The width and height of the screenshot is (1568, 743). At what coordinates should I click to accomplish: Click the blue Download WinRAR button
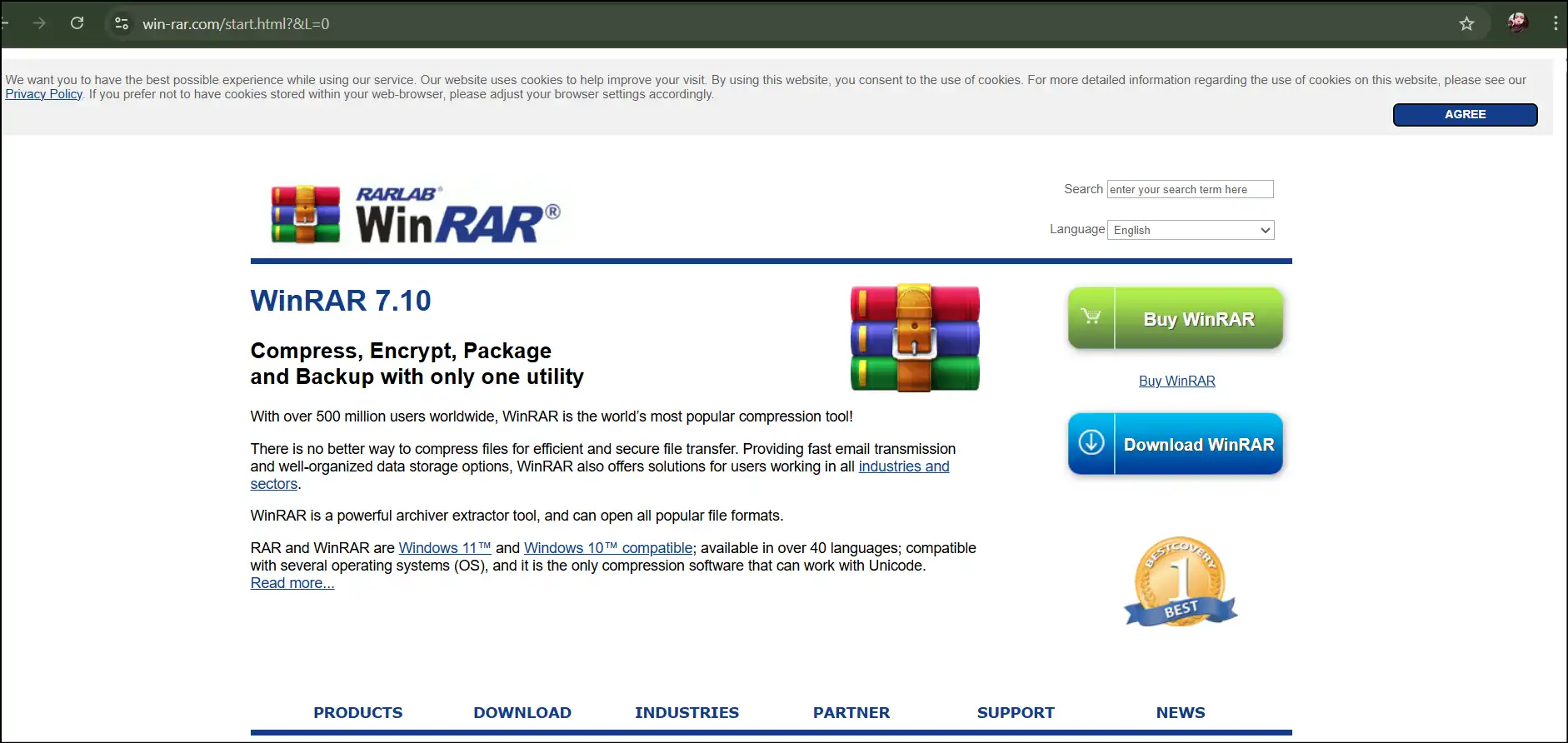click(1175, 444)
